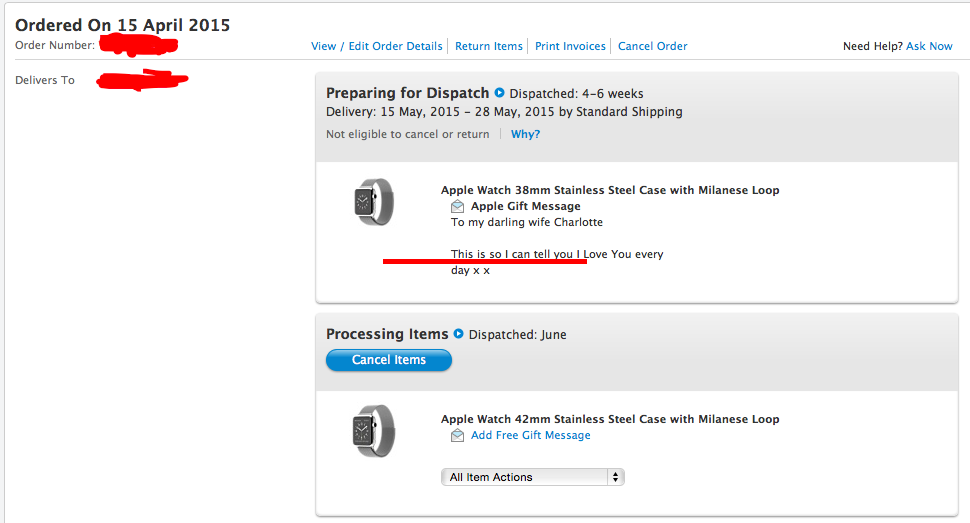The width and height of the screenshot is (970, 523).
Task: Open the 38mm Apple Watch thumbnail
Action: 374,202
